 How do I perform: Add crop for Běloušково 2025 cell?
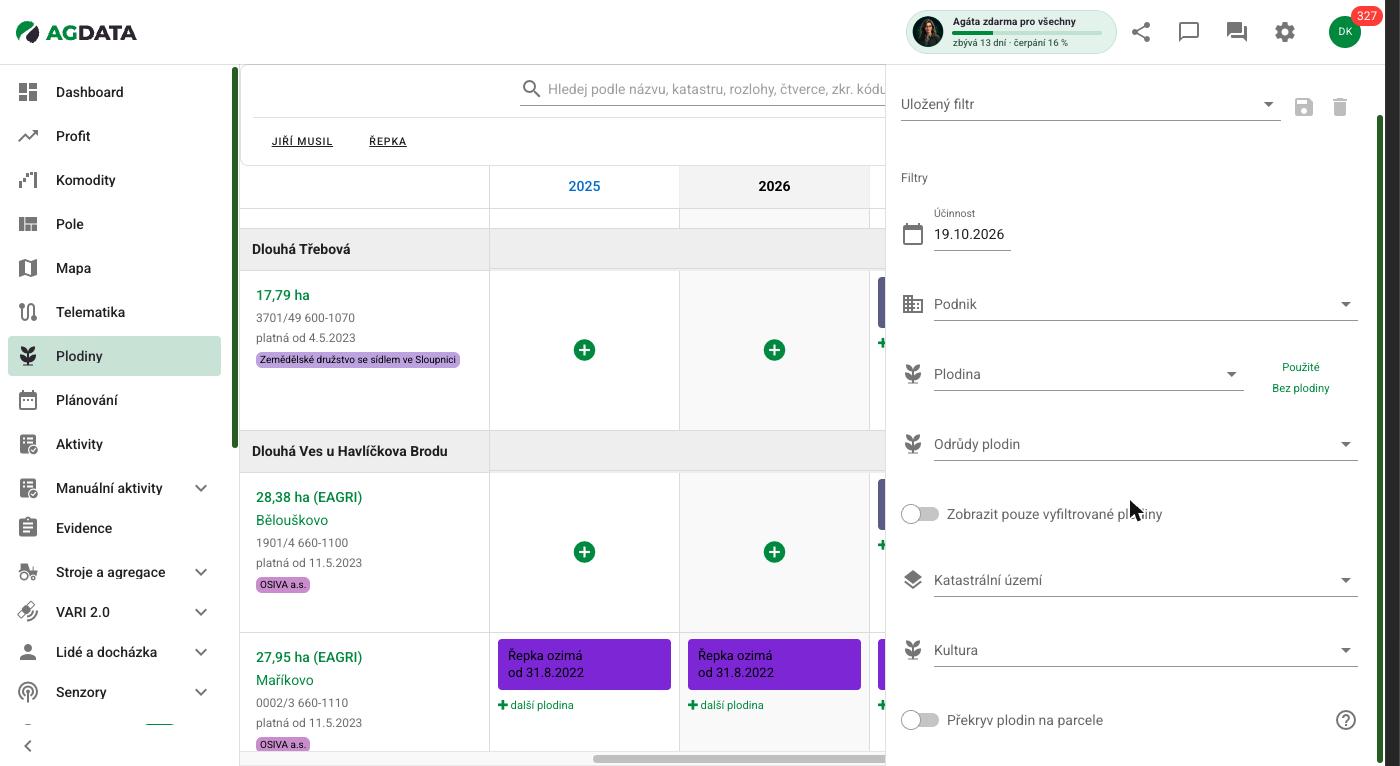pyautogui.click(x=584, y=552)
